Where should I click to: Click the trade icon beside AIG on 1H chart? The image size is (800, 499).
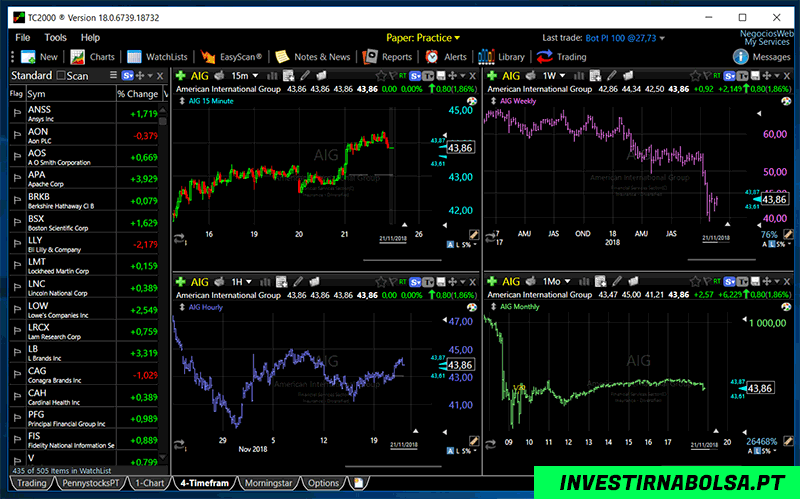[219, 282]
